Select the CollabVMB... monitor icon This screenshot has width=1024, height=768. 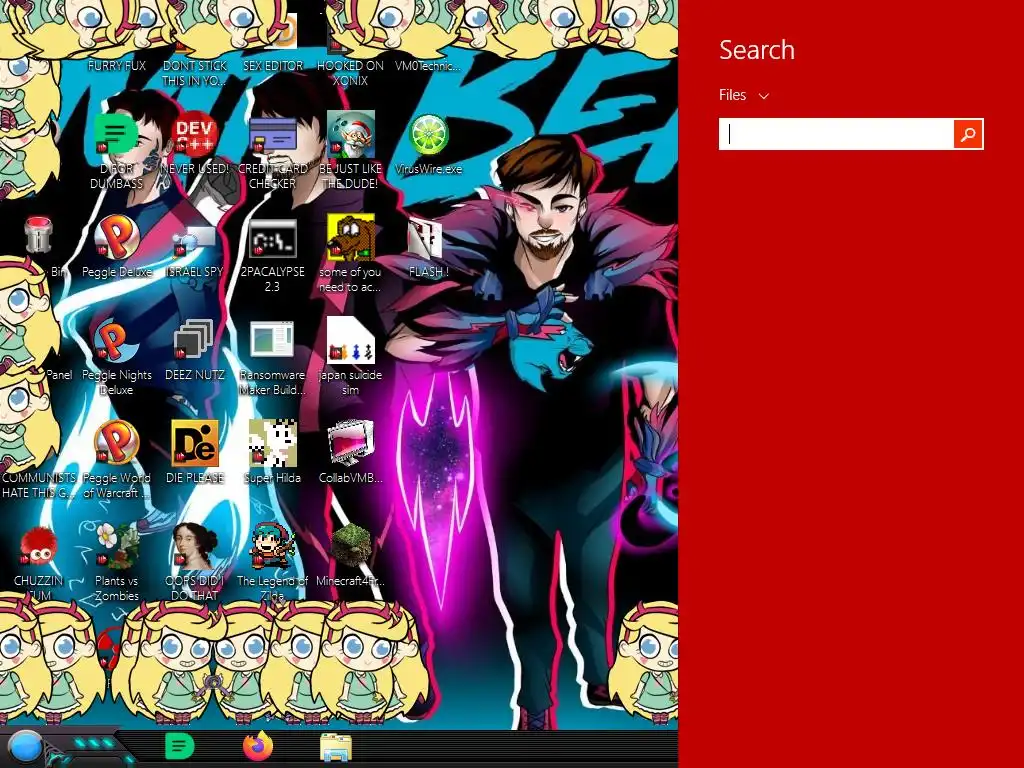351,443
